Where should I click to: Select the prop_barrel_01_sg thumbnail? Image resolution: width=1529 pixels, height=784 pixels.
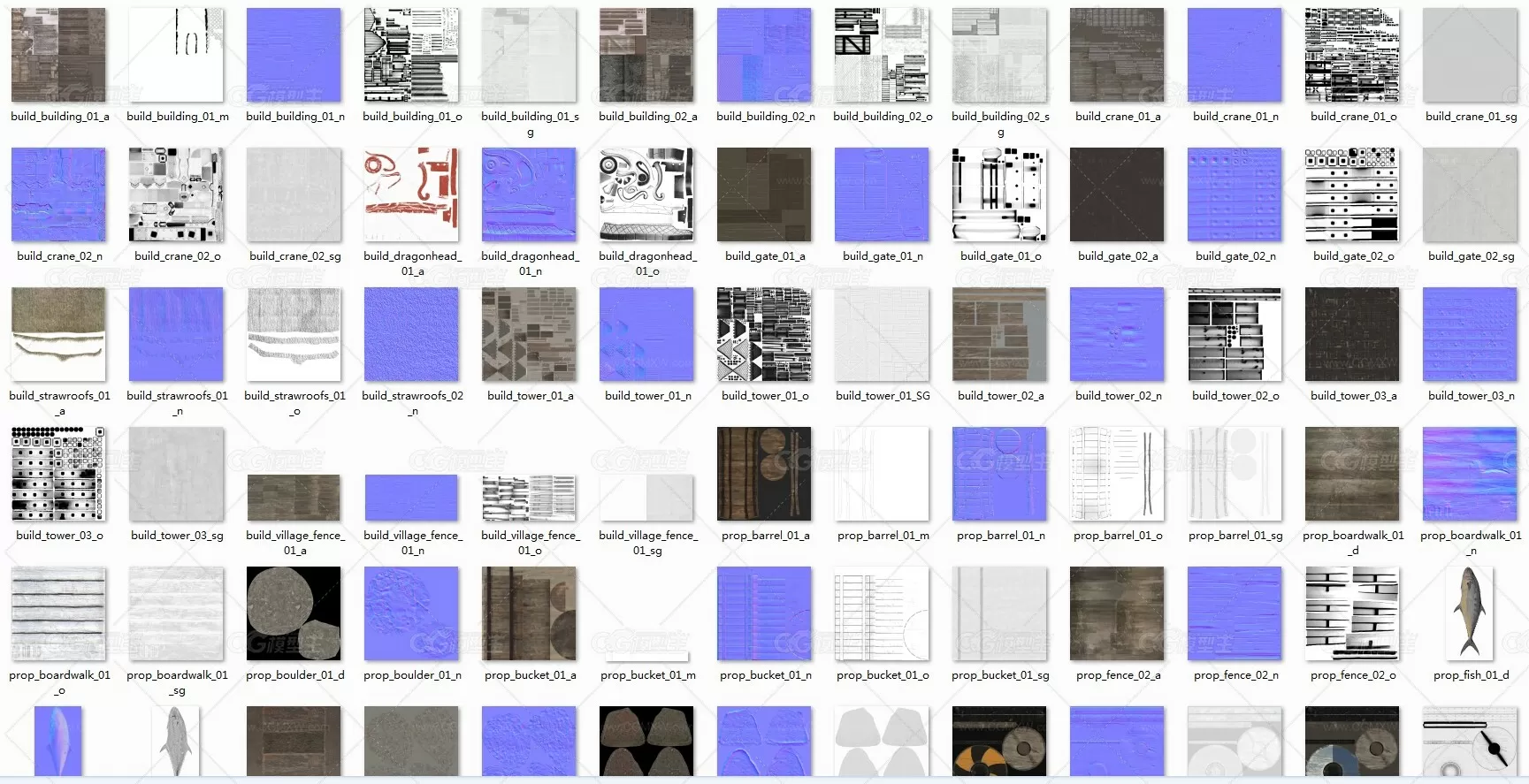point(1235,474)
